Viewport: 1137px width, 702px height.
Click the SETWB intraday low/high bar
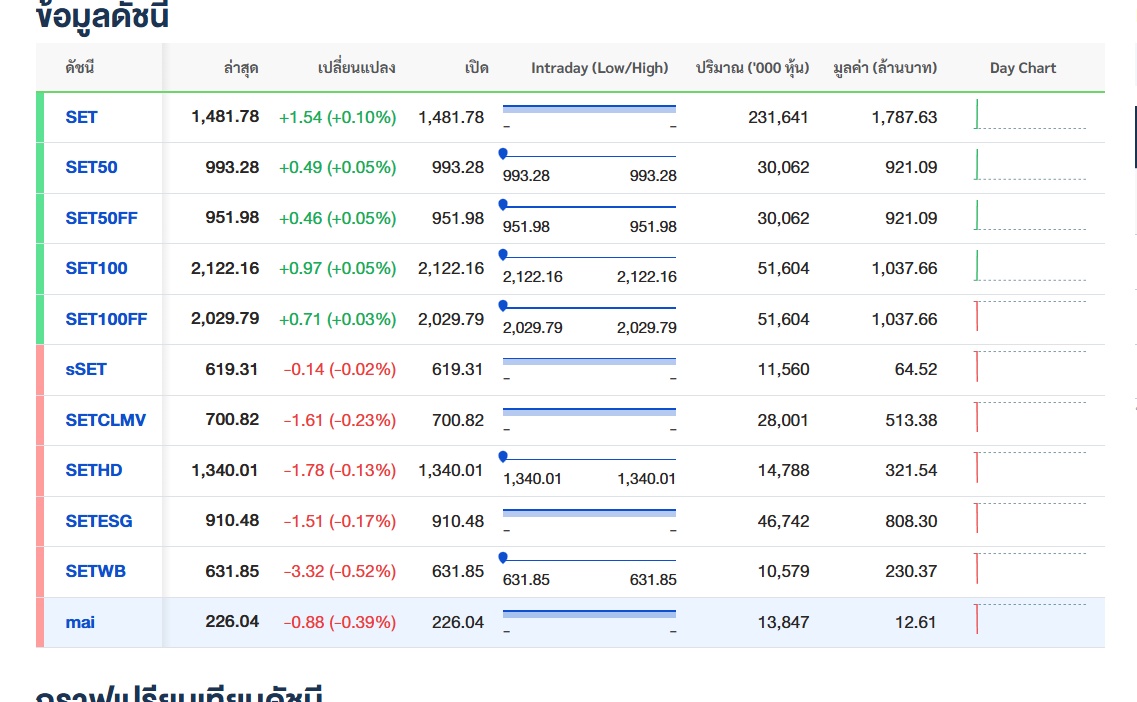[x=589, y=561]
